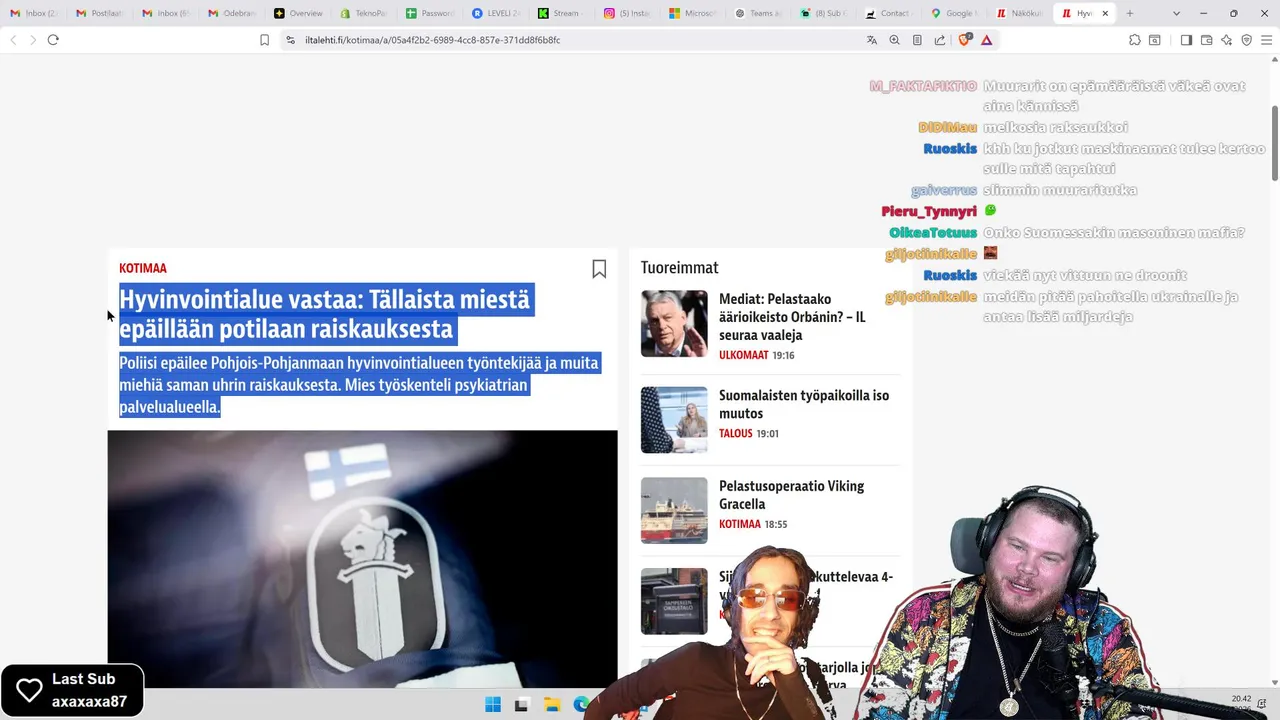Open a new tab with the plus button

click(x=1130, y=13)
